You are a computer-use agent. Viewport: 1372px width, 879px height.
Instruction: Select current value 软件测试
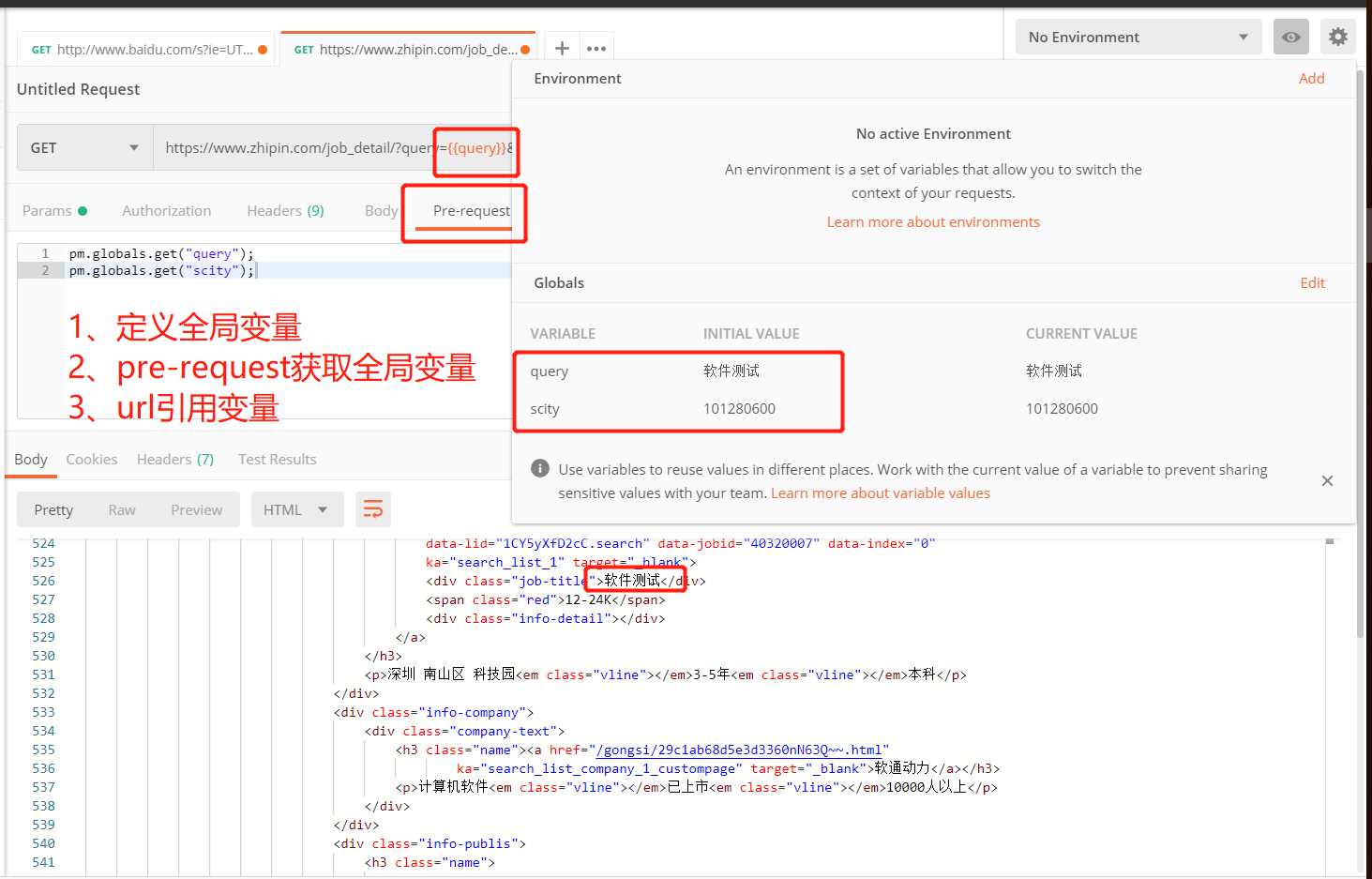[1054, 371]
